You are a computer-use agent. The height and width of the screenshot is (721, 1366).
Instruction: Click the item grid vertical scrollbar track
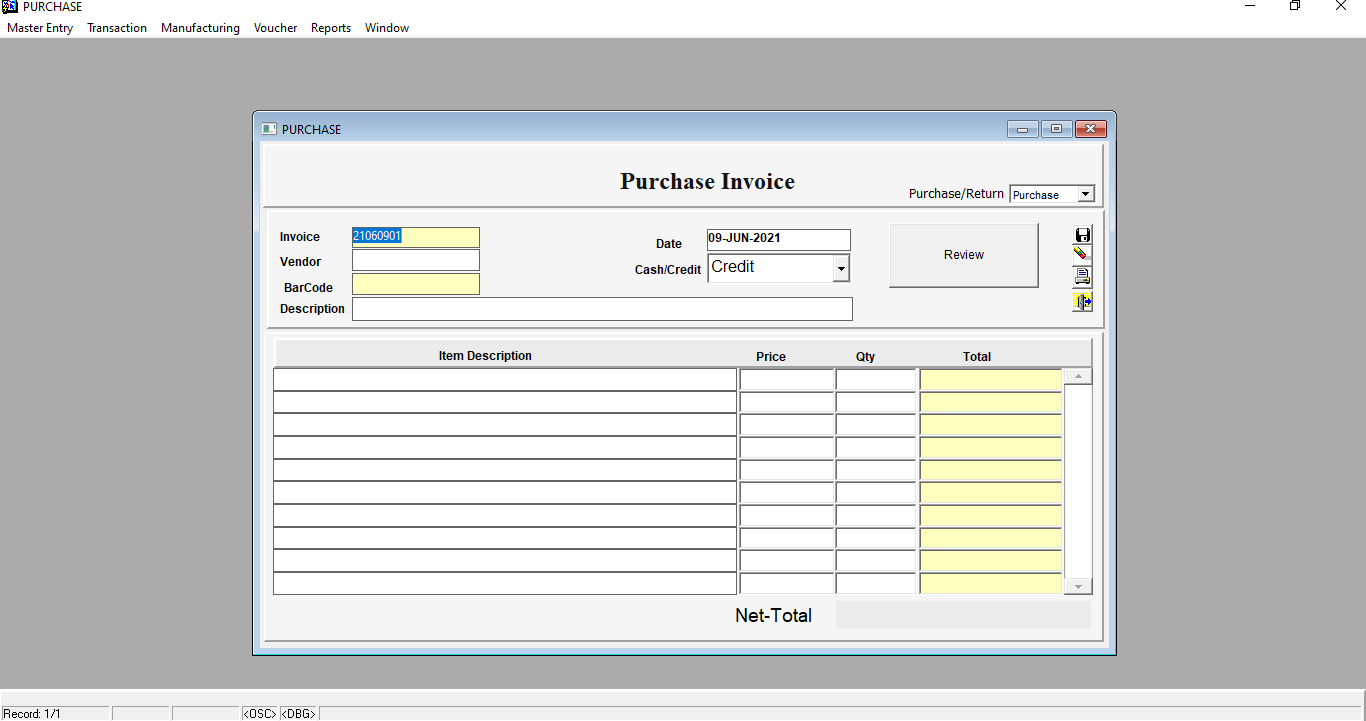tap(1078, 480)
